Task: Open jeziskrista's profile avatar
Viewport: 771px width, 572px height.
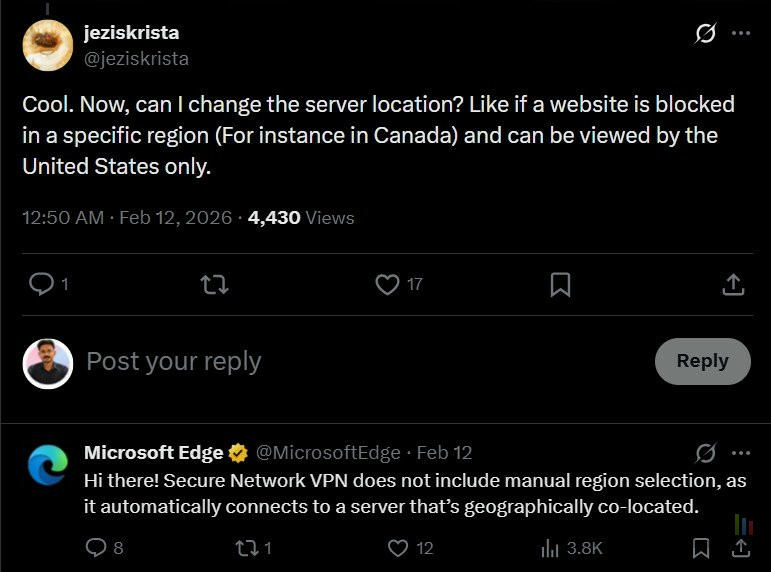Action: point(47,44)
